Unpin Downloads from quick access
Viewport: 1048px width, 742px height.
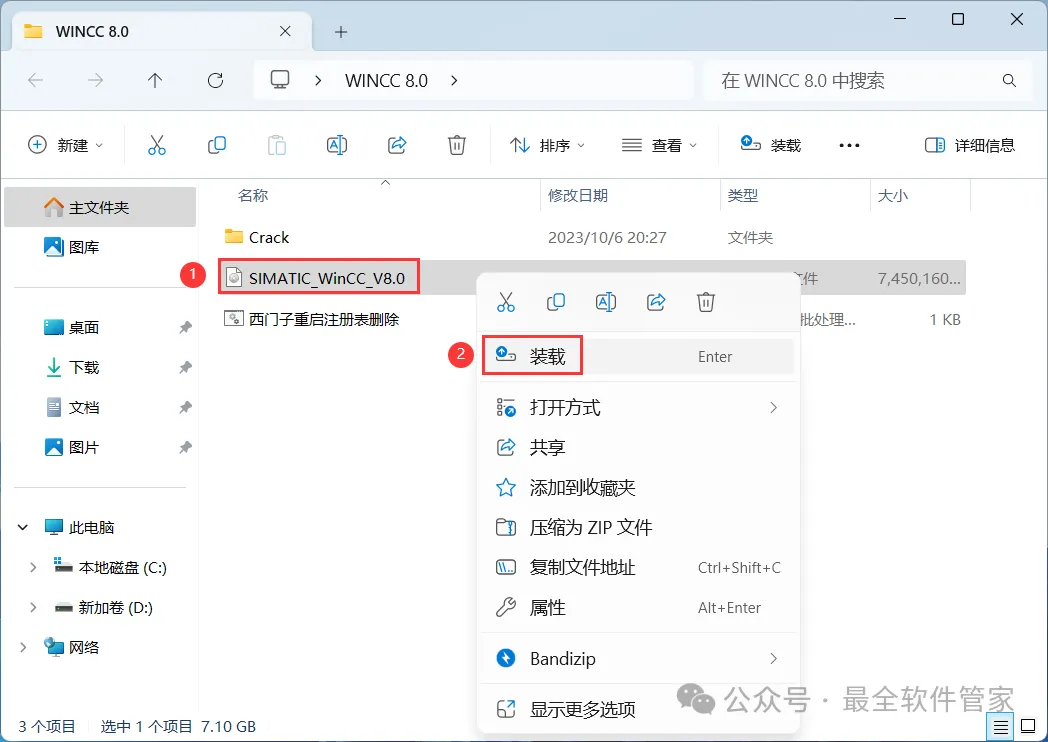(x=185, y=368)
